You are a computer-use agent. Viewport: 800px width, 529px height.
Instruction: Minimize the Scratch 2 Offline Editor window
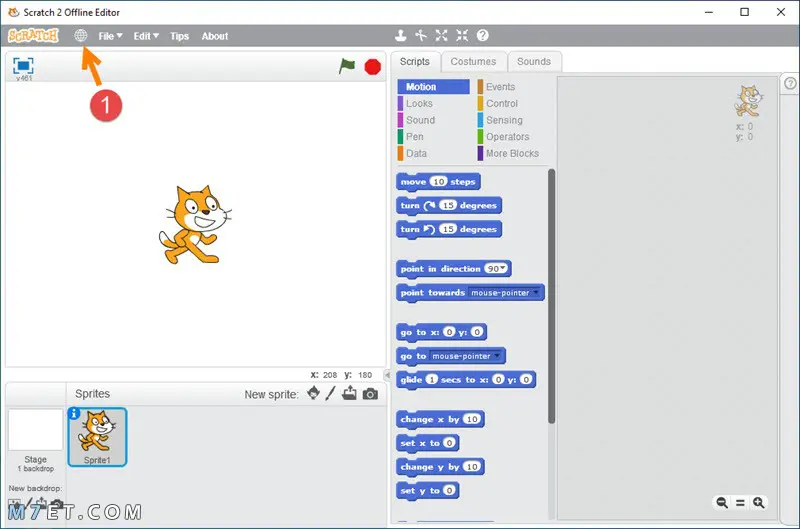[x=709, y=12]
